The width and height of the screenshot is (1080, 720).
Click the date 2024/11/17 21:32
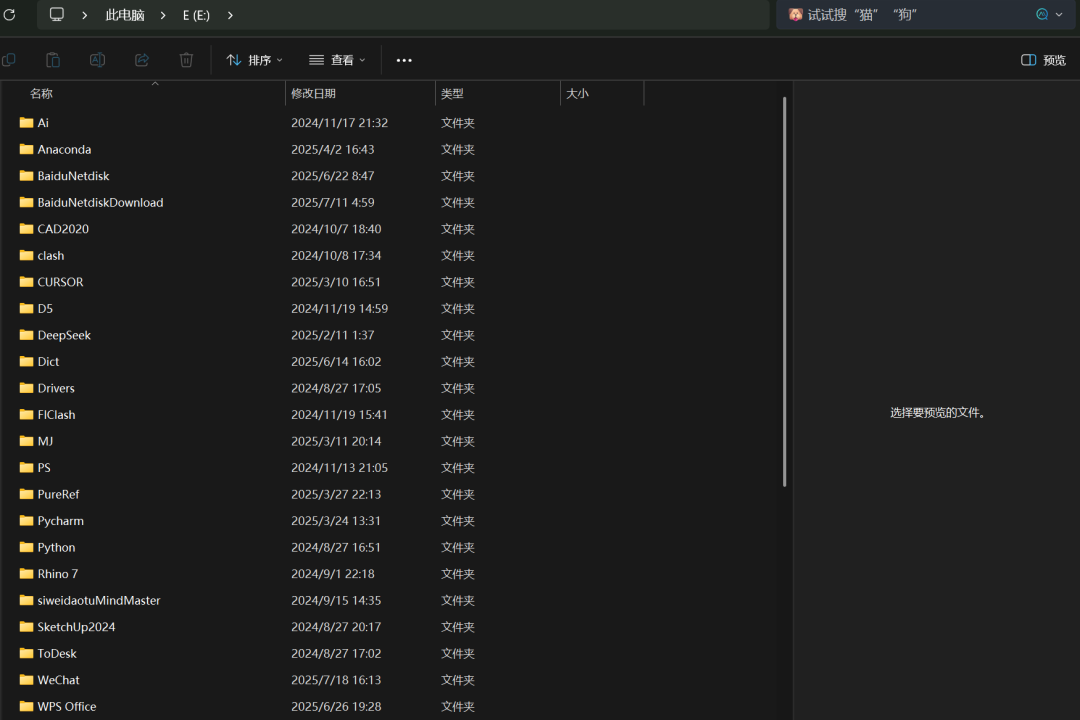coord(340,123)
